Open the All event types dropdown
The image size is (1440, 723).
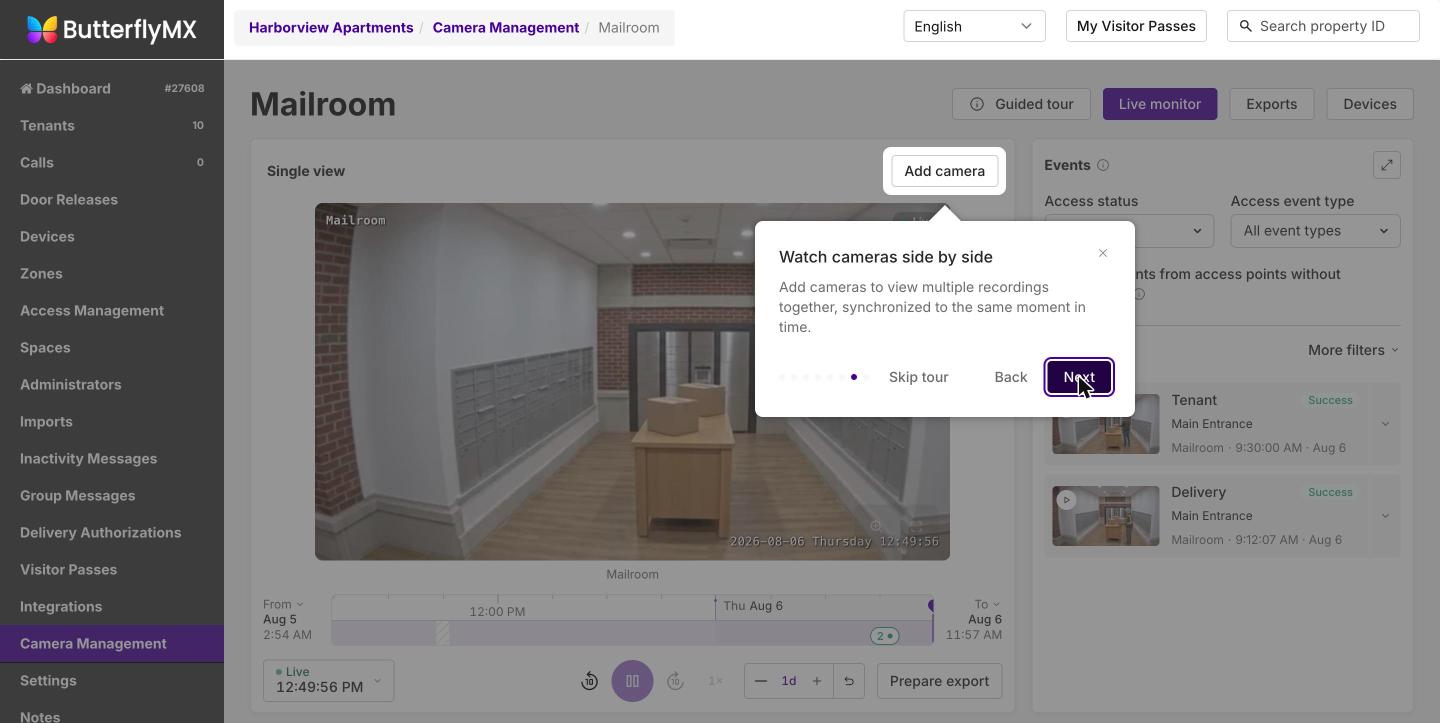pos(1315,231)
